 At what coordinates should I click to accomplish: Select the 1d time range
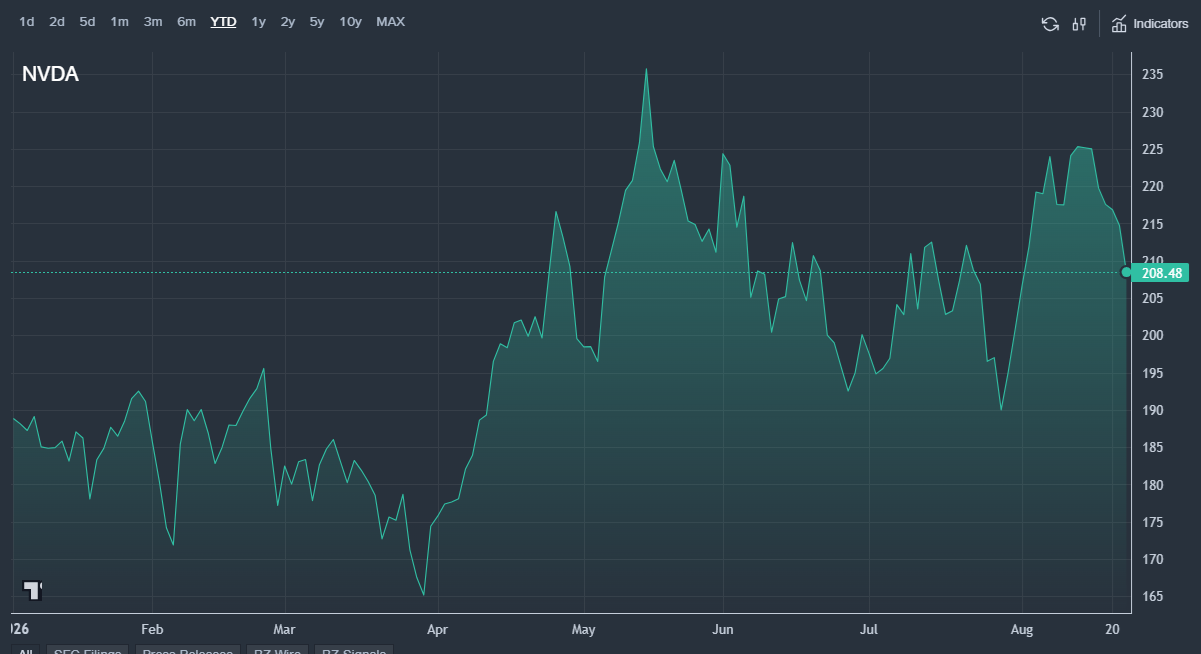pyautogui.click(x=27, y=22)
